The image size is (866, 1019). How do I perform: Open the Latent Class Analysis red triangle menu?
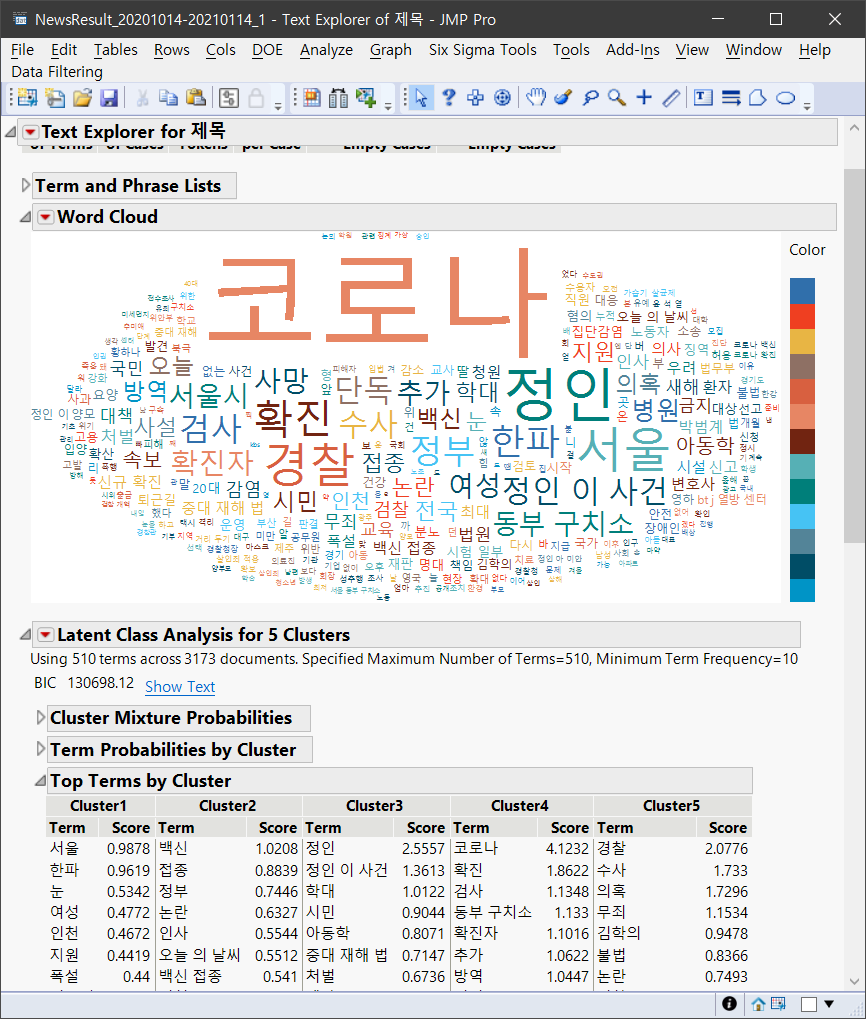(x=45, y=635)
